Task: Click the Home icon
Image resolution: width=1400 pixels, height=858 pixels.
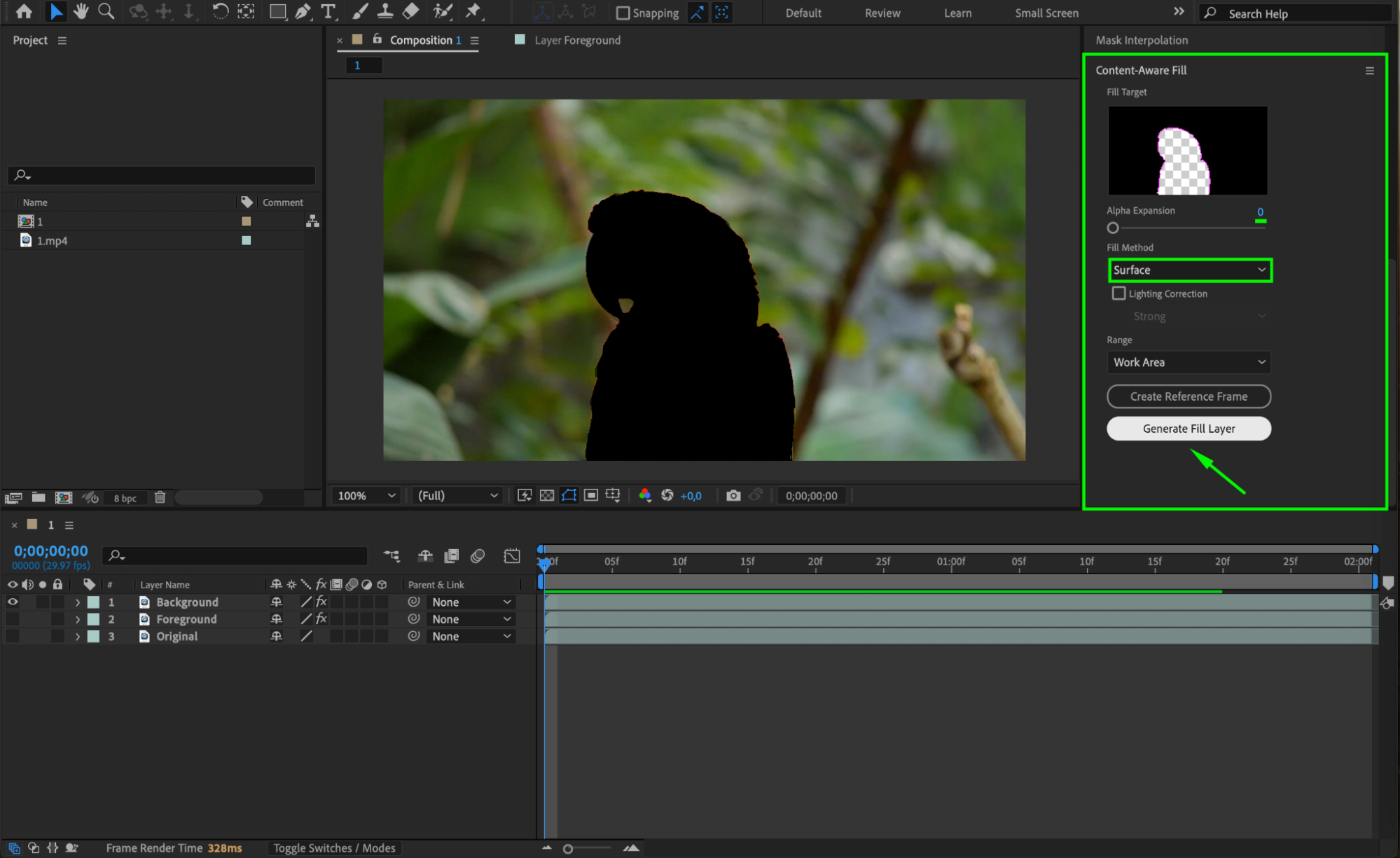Action: [x=24, y=11]
